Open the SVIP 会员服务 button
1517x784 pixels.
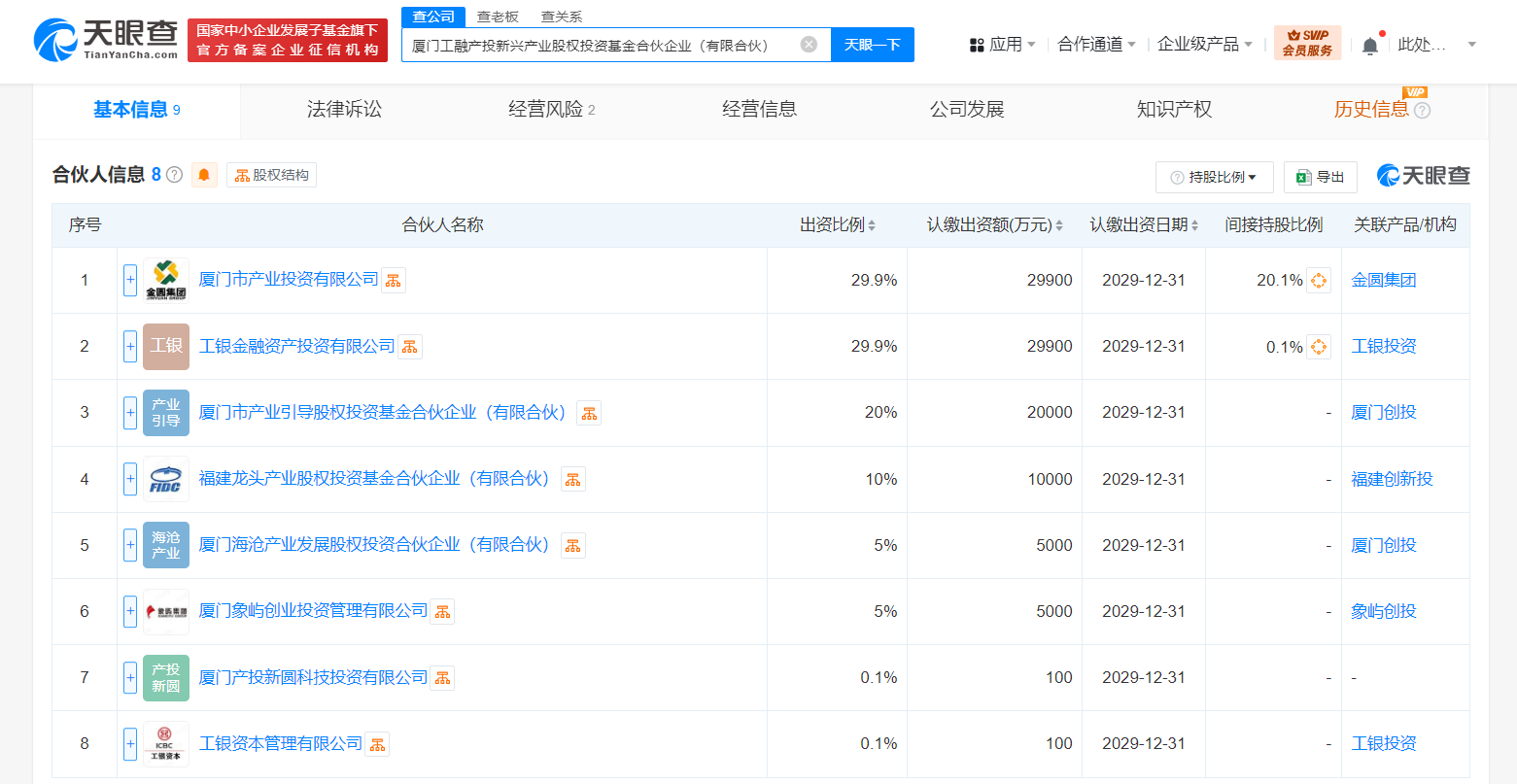click(1307, 43)
